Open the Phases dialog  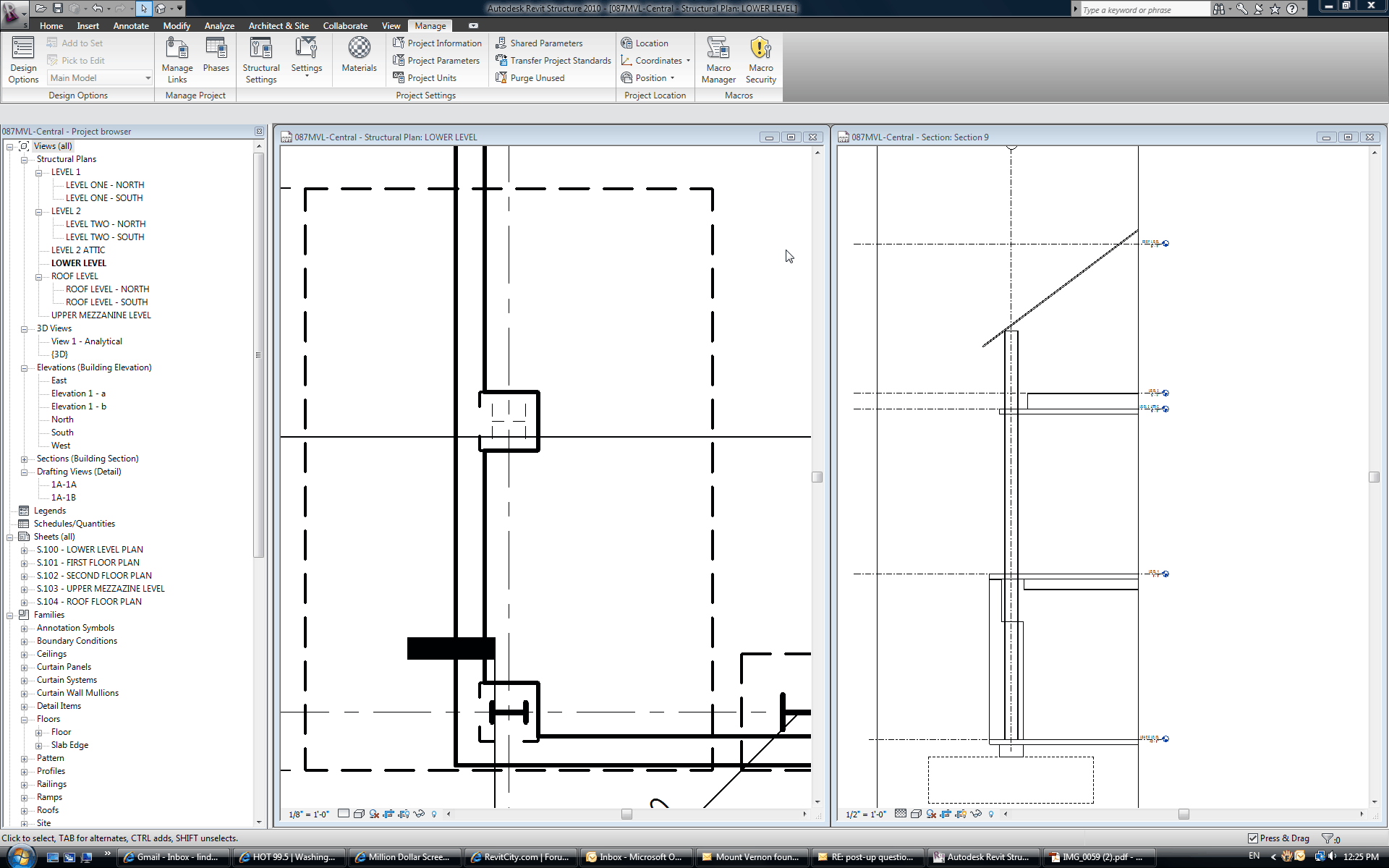[x=216, y=55]
